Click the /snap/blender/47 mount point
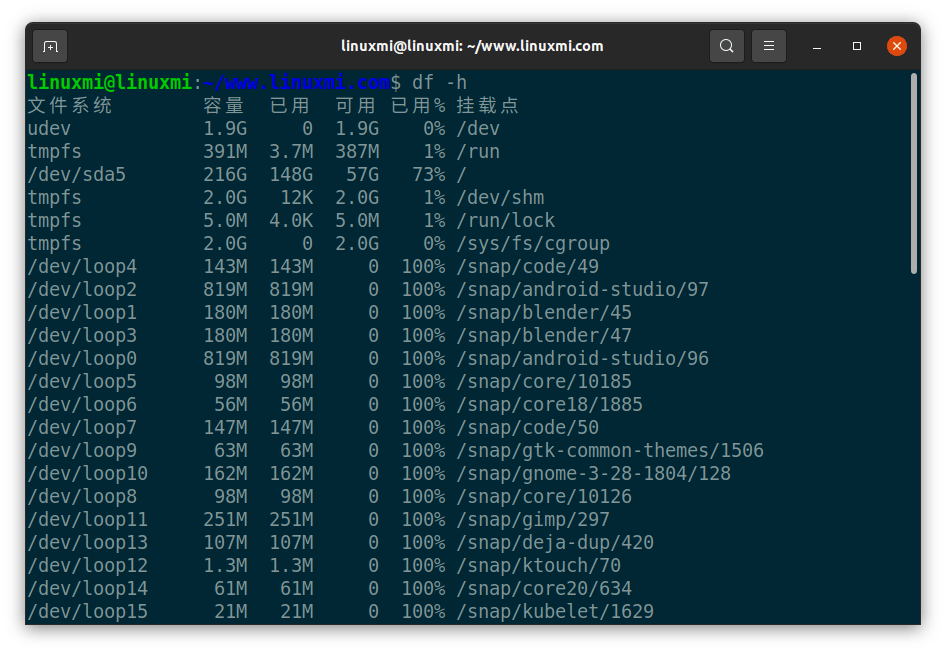The width and height of the screenshot is (946, 653). (x=544, y=336)
